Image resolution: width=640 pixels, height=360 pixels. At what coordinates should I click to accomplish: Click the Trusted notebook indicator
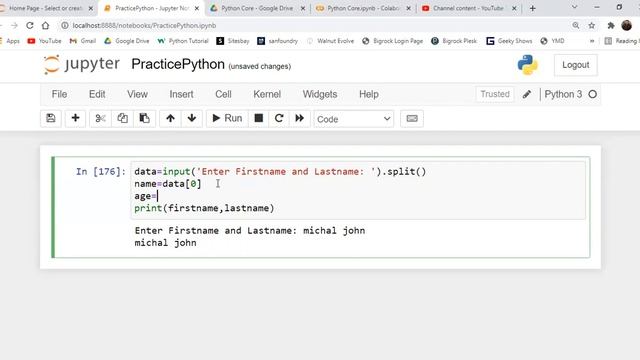coord(495,94)
